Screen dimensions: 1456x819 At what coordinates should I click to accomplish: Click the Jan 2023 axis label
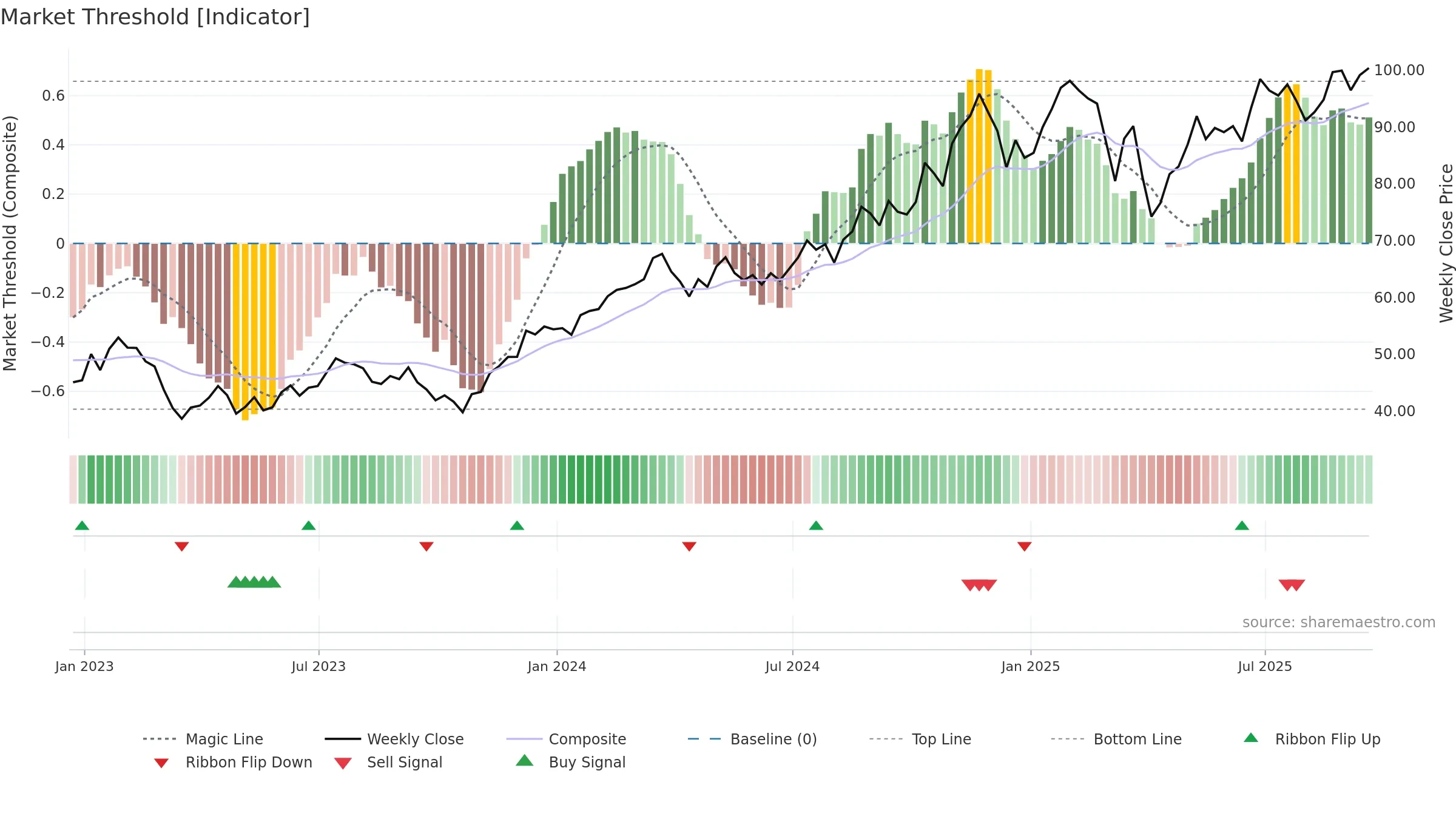pyautogui.click(x=84, y=667)
